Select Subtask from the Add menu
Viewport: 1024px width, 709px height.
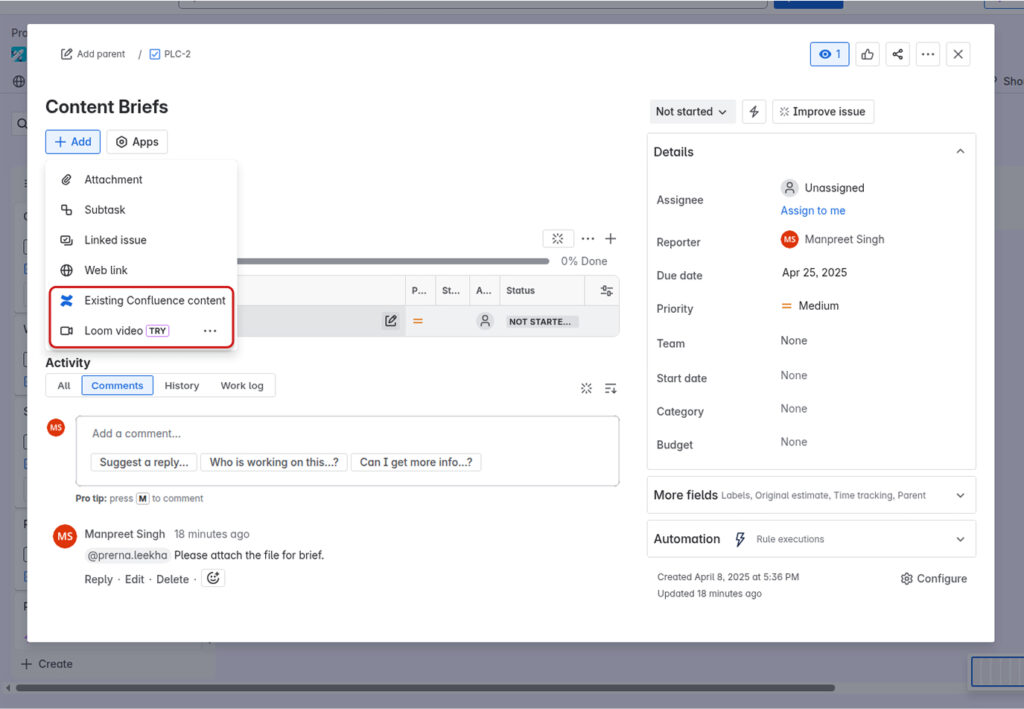[x=141, y=210]
